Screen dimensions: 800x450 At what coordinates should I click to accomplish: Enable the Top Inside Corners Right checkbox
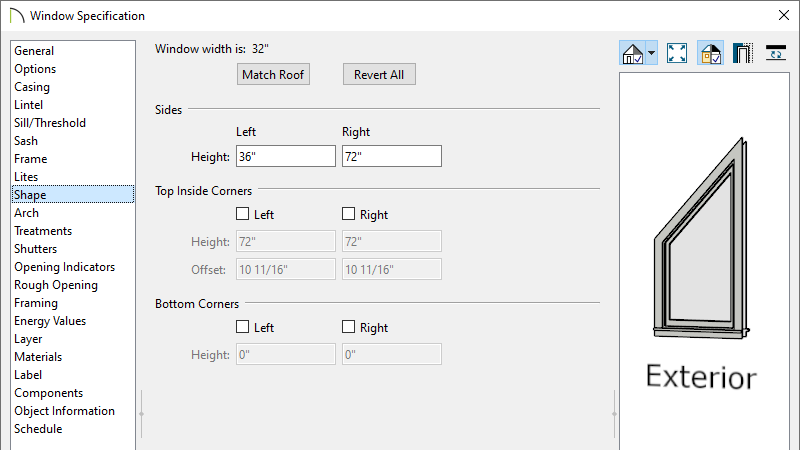[x=348, y=214]
